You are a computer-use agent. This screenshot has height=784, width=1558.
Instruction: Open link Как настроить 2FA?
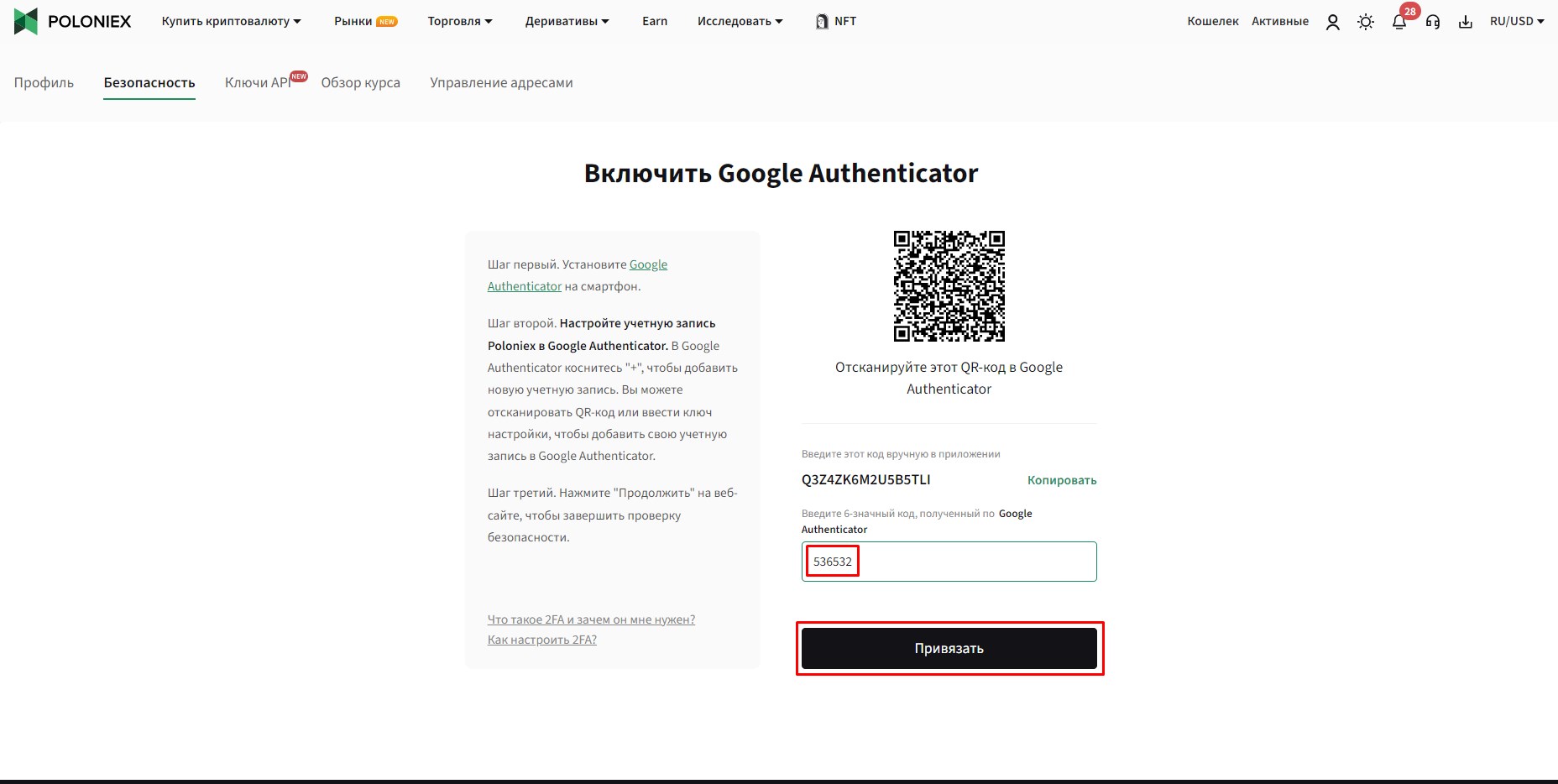click(542, 640)
